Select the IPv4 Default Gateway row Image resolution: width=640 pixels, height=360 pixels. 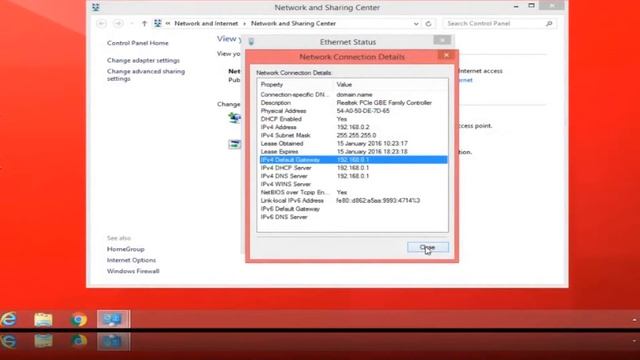point(353,160)
